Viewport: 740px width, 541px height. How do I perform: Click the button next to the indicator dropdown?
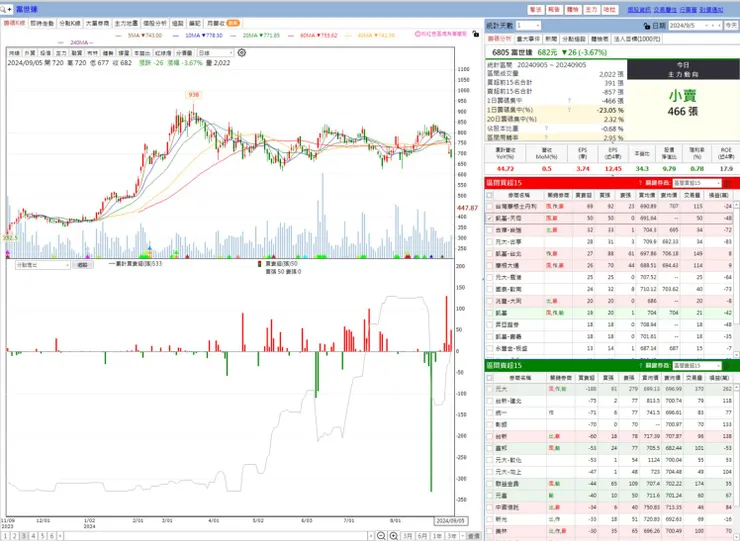(x=83, y=265)
